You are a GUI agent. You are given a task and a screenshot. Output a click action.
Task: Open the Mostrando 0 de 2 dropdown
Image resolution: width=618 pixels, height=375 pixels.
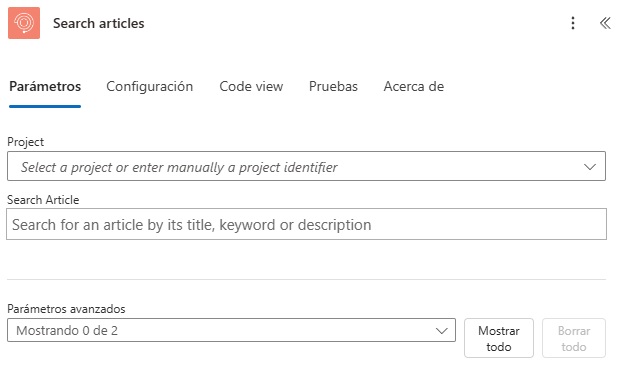231,330
